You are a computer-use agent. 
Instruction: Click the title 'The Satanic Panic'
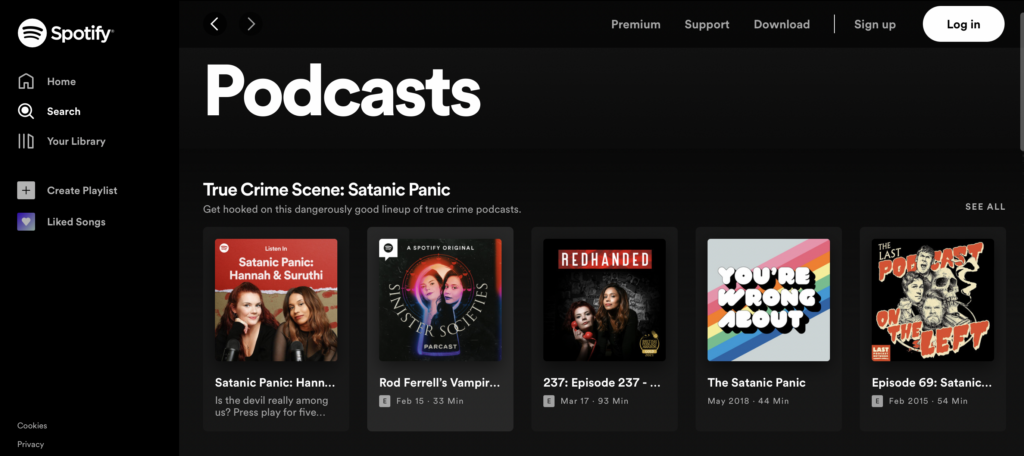coord(757,383)
